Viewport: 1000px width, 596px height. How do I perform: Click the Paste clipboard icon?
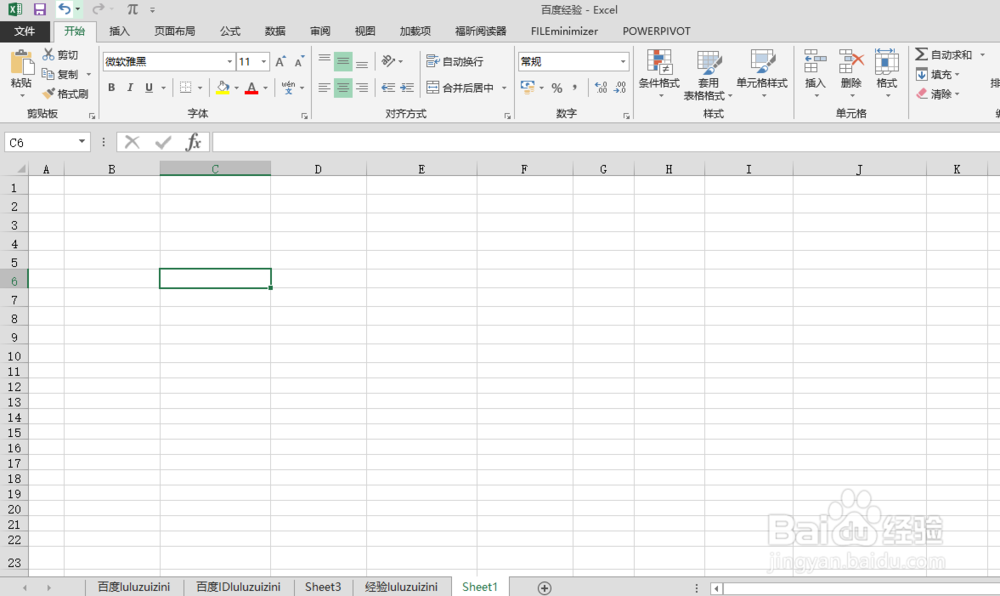(x=22, y=64)
